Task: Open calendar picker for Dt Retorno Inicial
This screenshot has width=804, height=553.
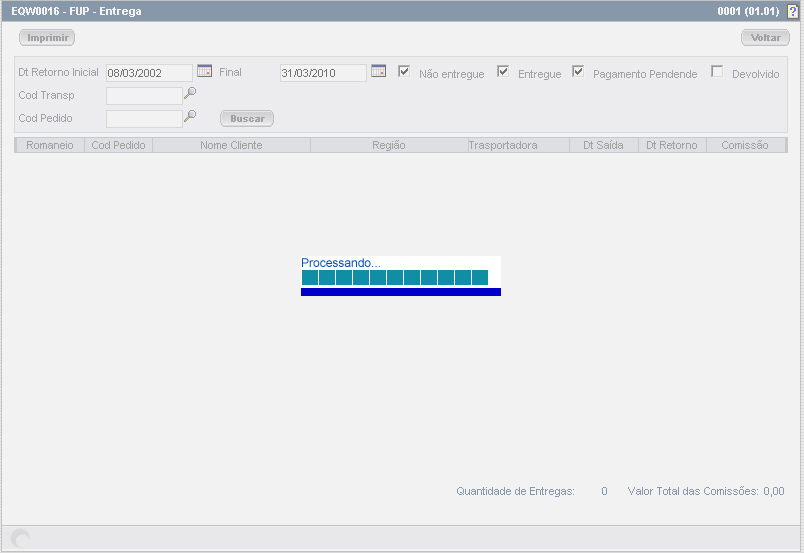Action: pyautogui.click(x=204, y=71)
